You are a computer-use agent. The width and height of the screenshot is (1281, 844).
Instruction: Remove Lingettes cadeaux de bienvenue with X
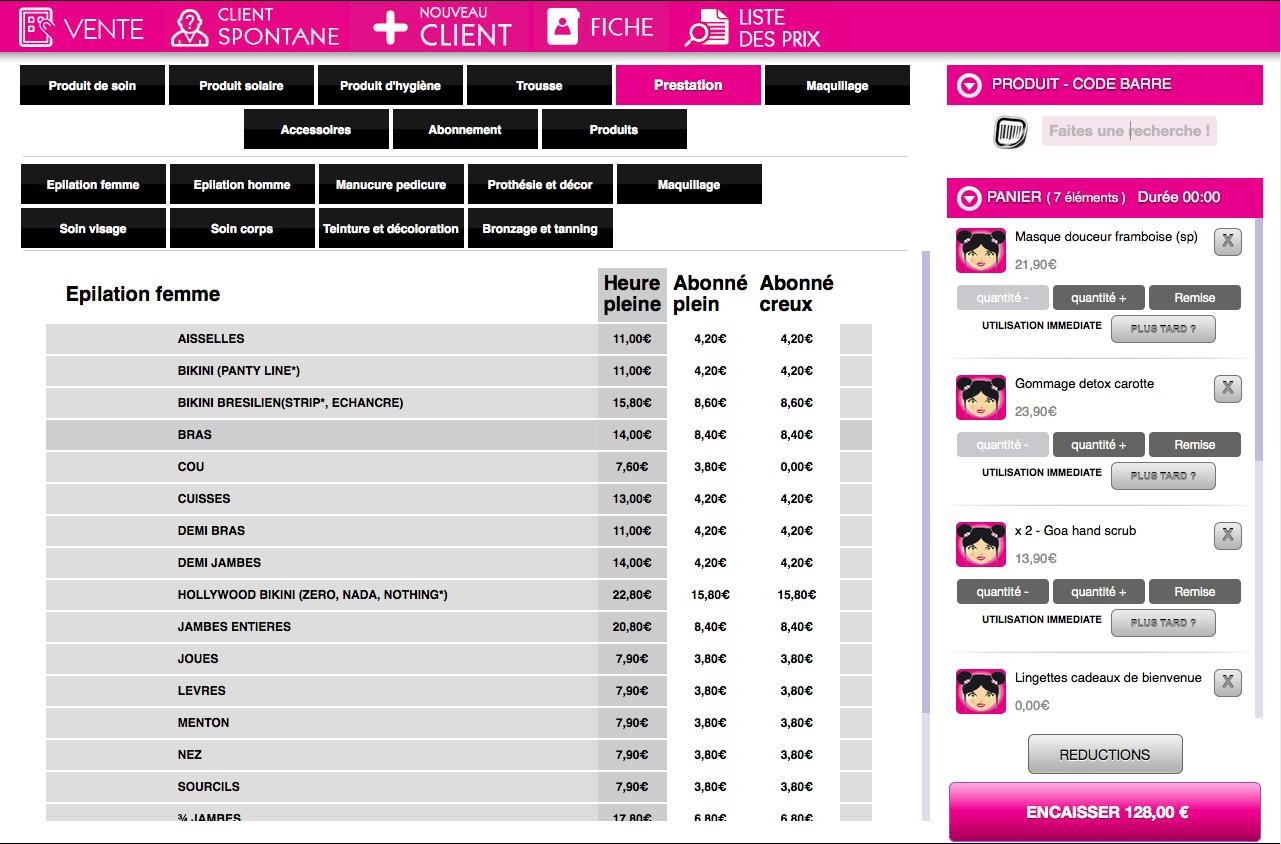(x=1228, y=683)
